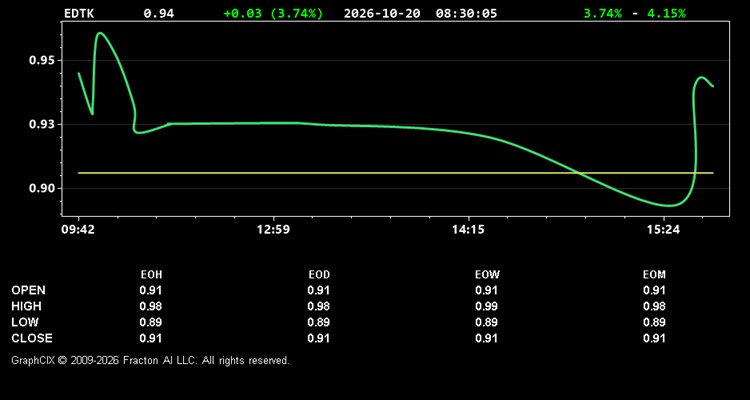Select the EOW column header

(x=487, y=275)
